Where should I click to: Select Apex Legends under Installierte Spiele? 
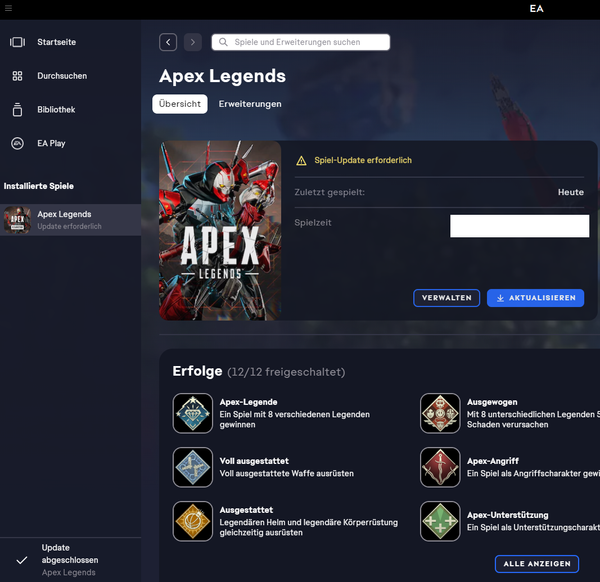(70, 220)
